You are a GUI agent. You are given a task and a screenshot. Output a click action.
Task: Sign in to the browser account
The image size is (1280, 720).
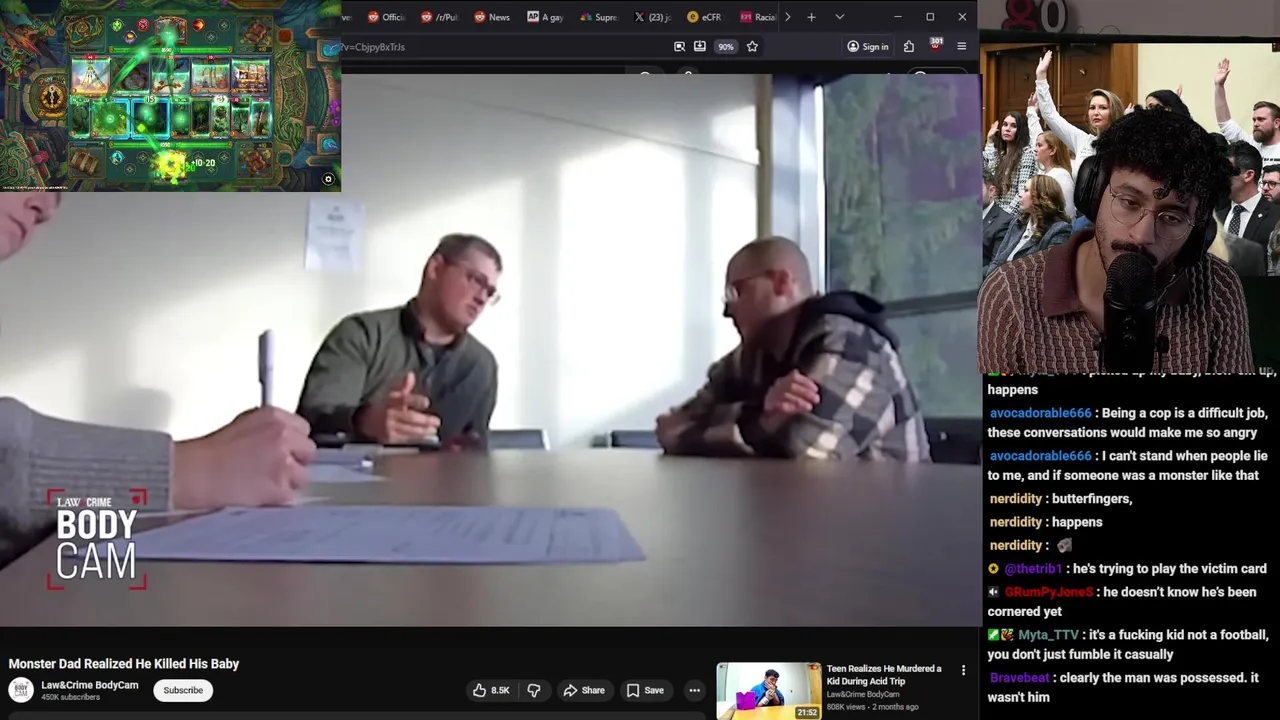point(867,46)
